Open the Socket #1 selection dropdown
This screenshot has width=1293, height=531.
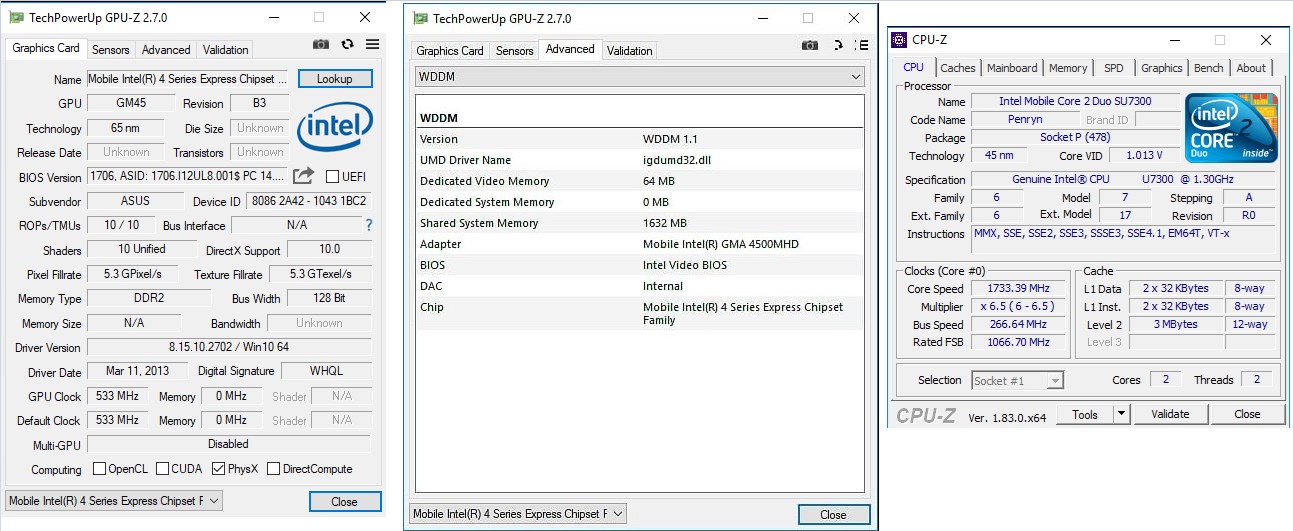click(x=1017, y=380)
